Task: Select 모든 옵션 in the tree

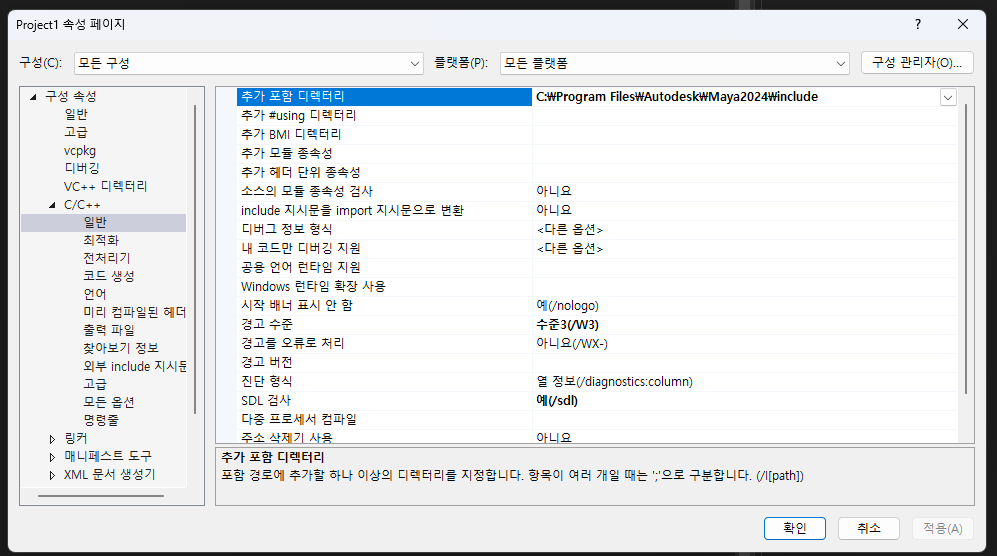Action: pyautogui.click(x=109, y=402)
